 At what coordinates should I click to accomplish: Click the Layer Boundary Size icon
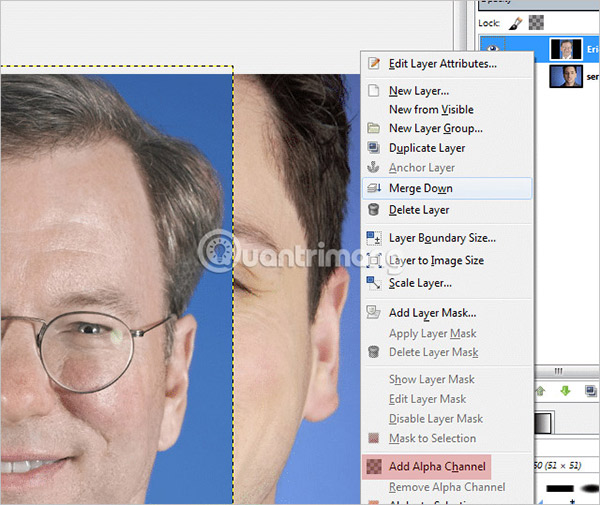[x=374, y=238]
